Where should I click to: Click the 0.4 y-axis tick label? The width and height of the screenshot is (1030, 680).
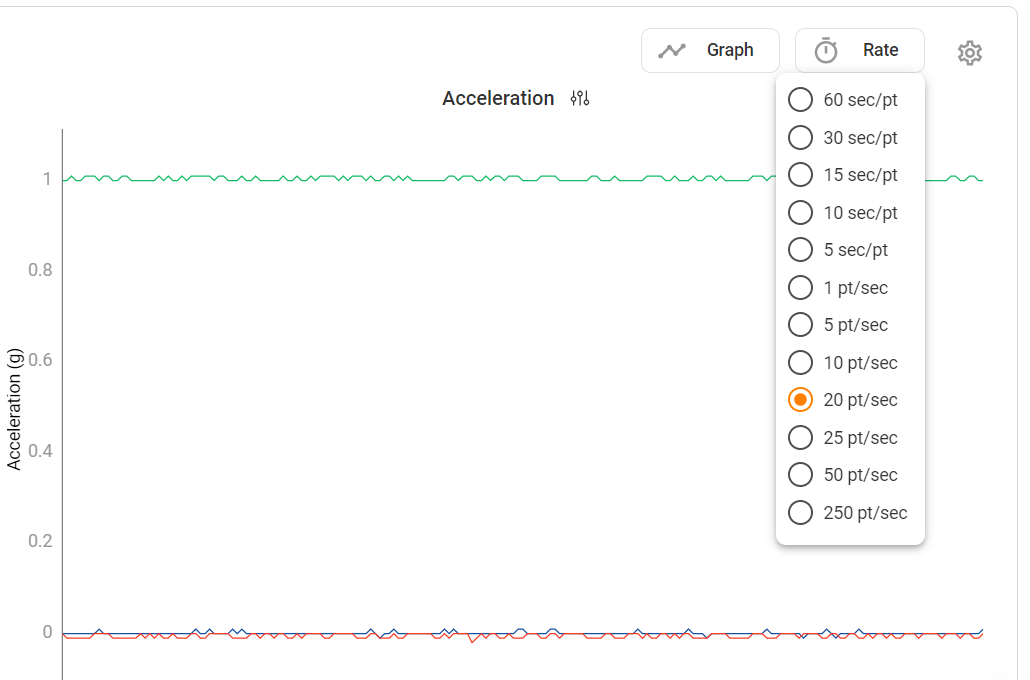40,451
